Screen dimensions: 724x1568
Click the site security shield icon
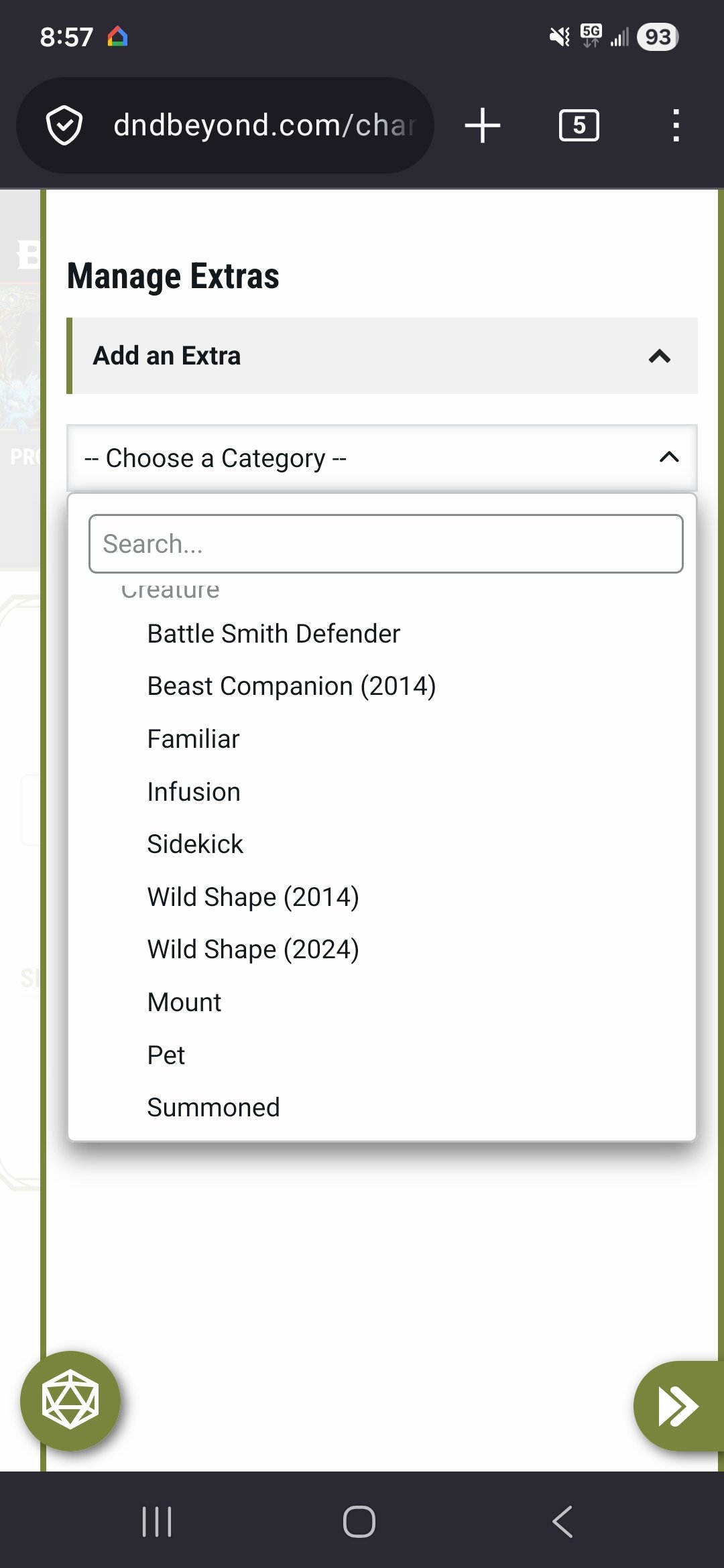coord(64,125)
